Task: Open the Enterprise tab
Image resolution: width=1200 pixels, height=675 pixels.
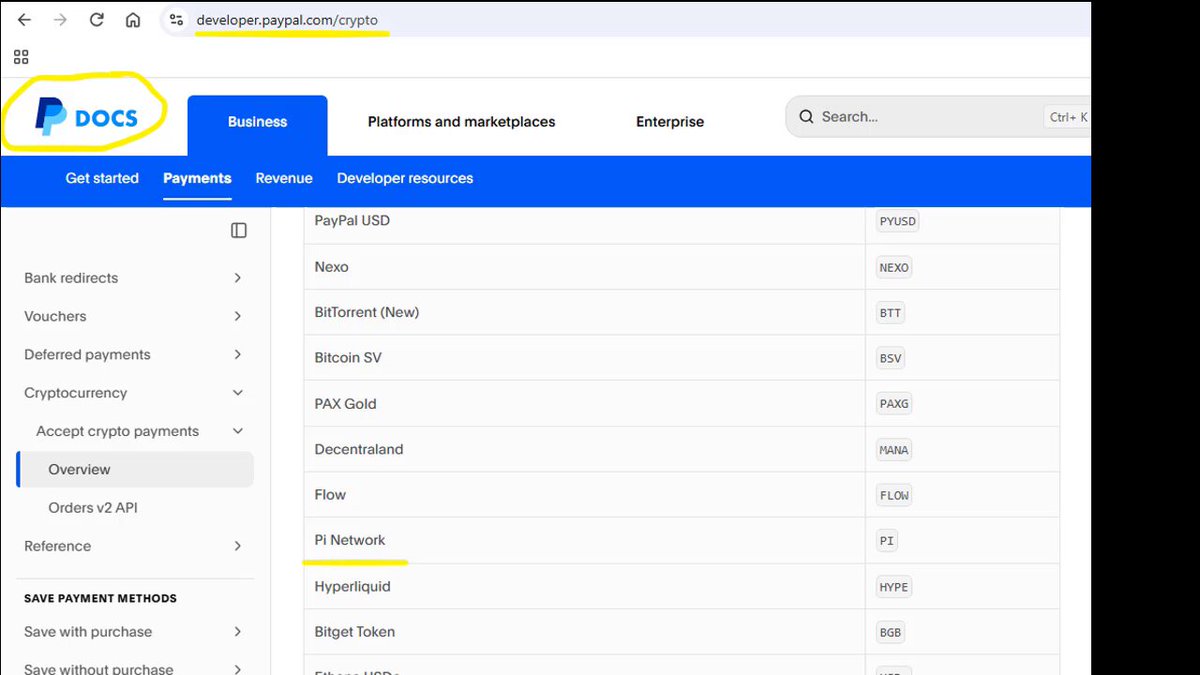Action: (670, 122)
